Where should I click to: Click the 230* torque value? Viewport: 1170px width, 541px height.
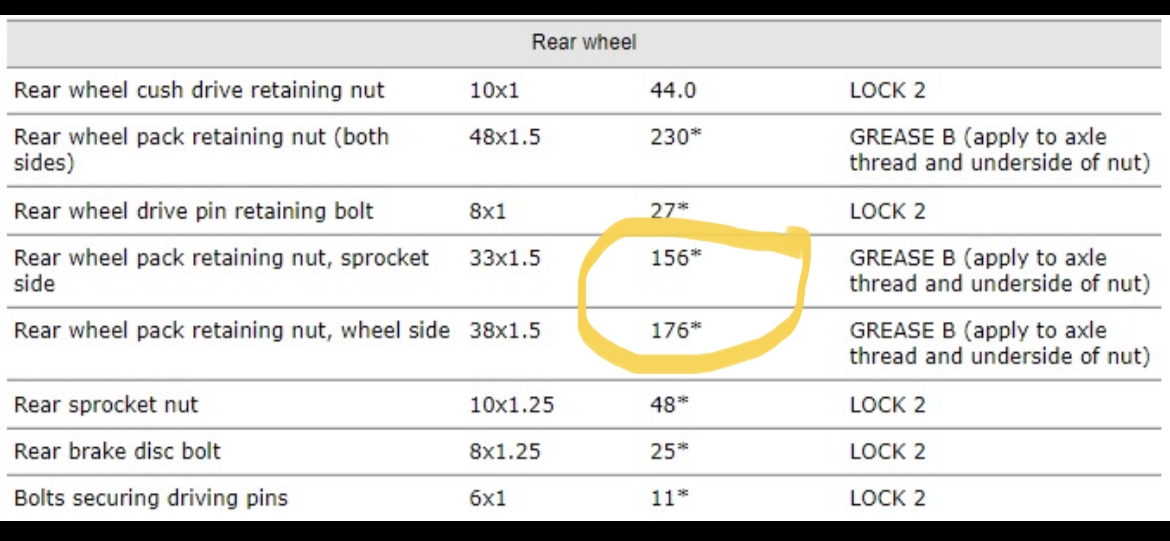click(675, 137)
